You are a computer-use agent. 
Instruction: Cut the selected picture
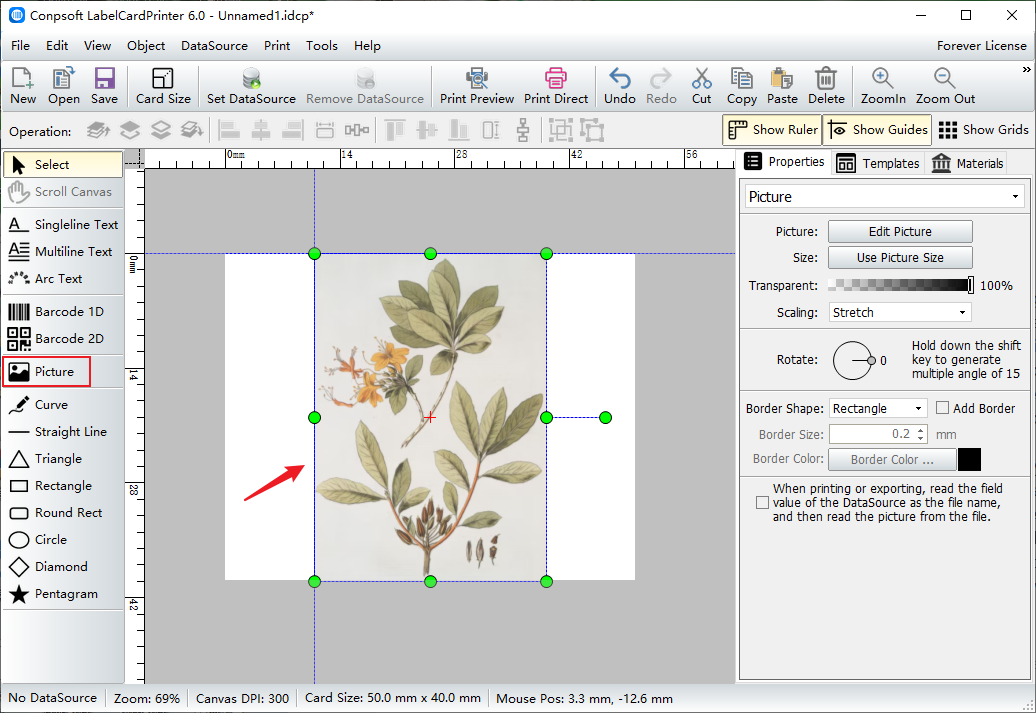tap(702, 86)
